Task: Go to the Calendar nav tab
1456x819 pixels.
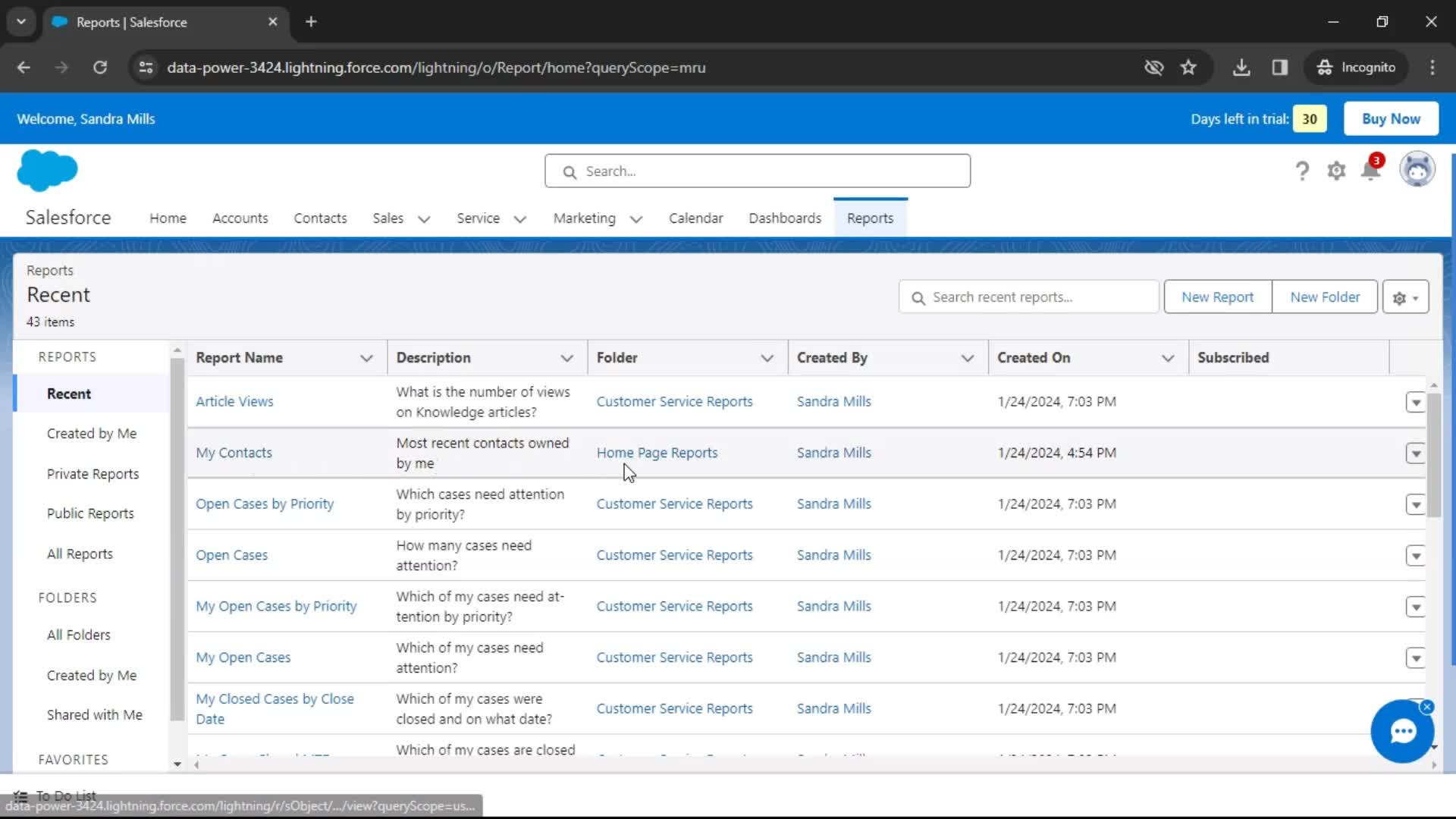Action: (x=695, y=218)
